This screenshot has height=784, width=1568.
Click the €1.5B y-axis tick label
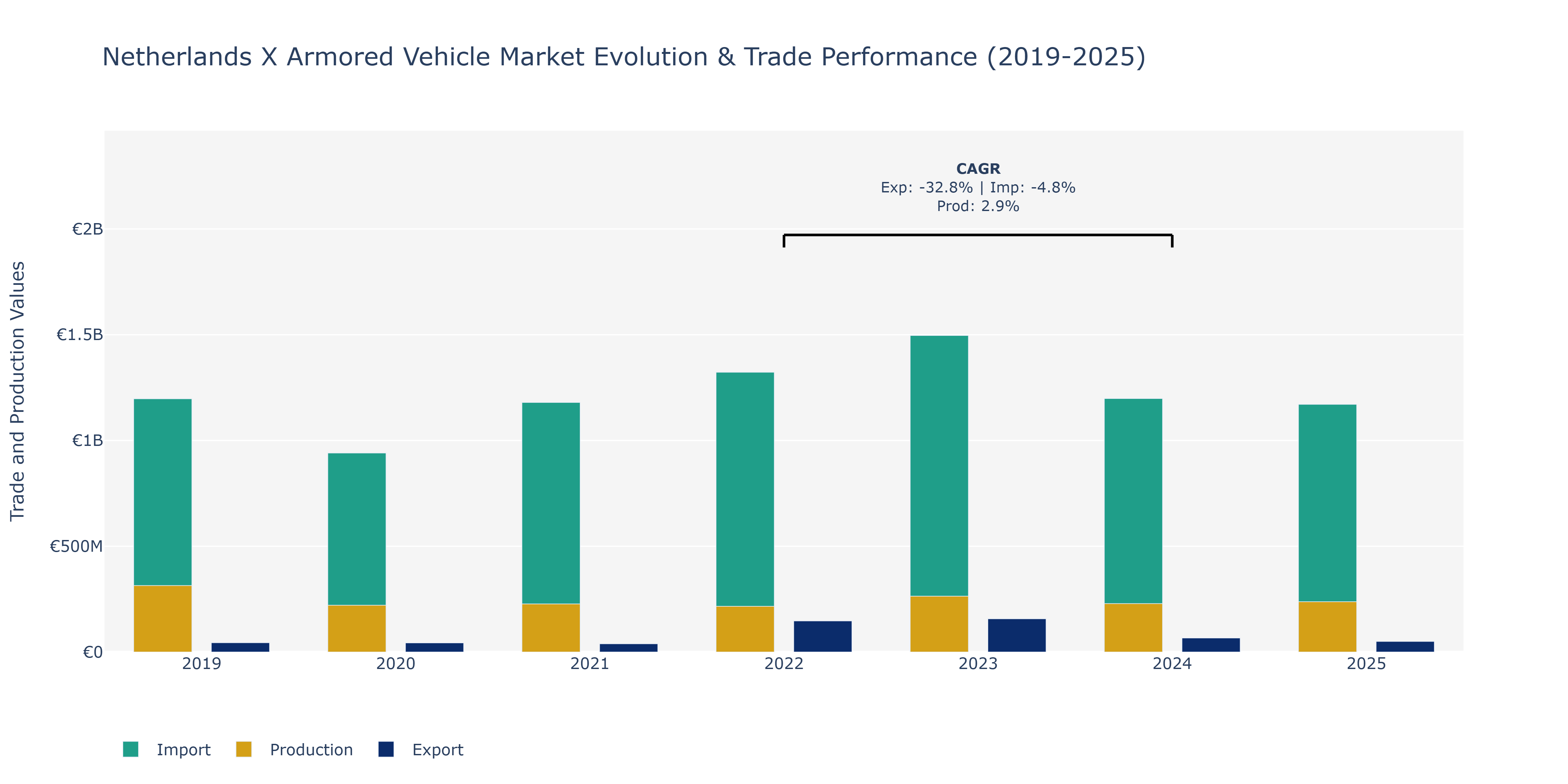coord(80,335)
